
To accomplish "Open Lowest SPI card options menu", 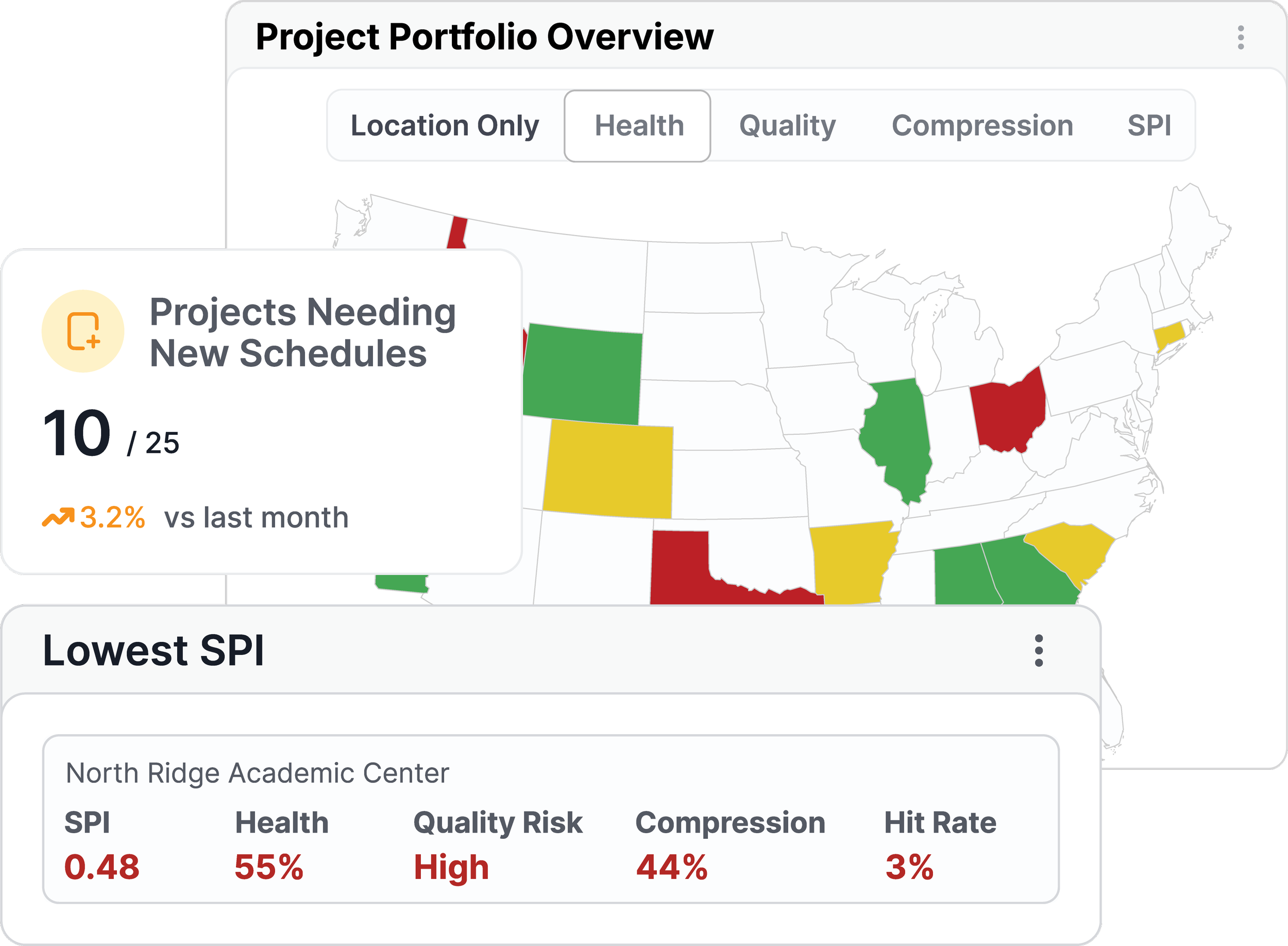I will point(1039,651).
